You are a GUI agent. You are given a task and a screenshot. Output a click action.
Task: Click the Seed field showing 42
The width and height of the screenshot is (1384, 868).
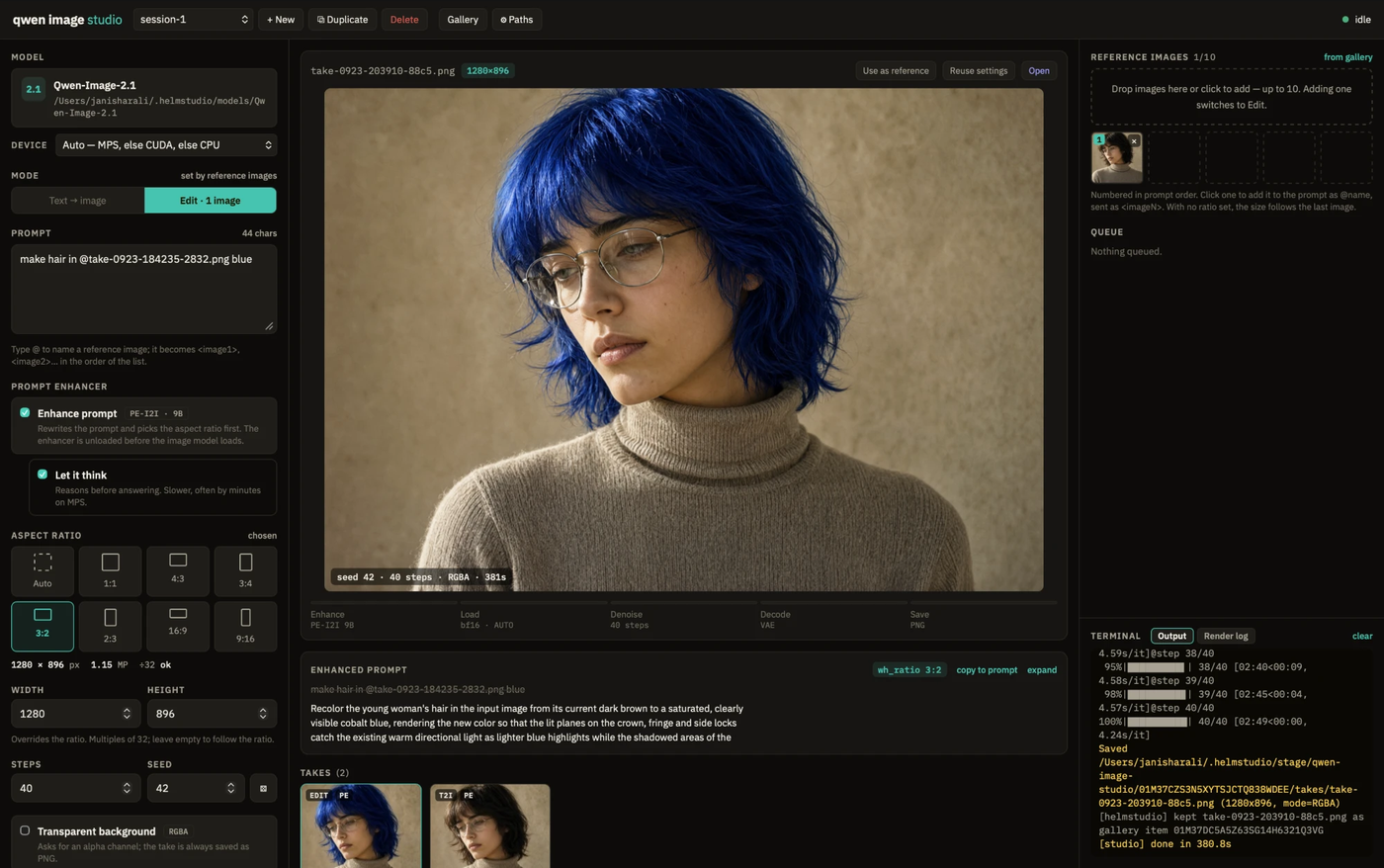pos(196,788)
